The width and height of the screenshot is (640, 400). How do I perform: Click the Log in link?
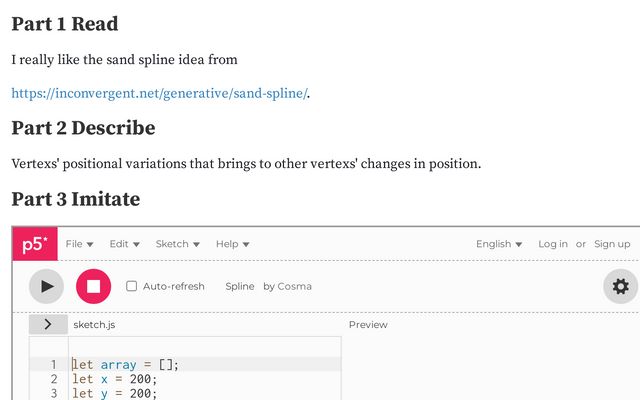(553, 244)
